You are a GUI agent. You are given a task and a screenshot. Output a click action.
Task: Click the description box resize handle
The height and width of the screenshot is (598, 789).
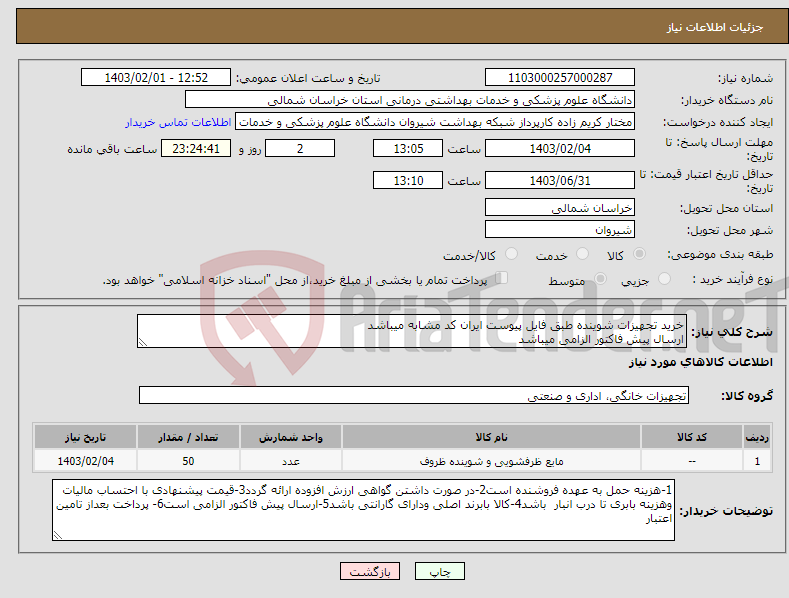click(x=143, y=342)
